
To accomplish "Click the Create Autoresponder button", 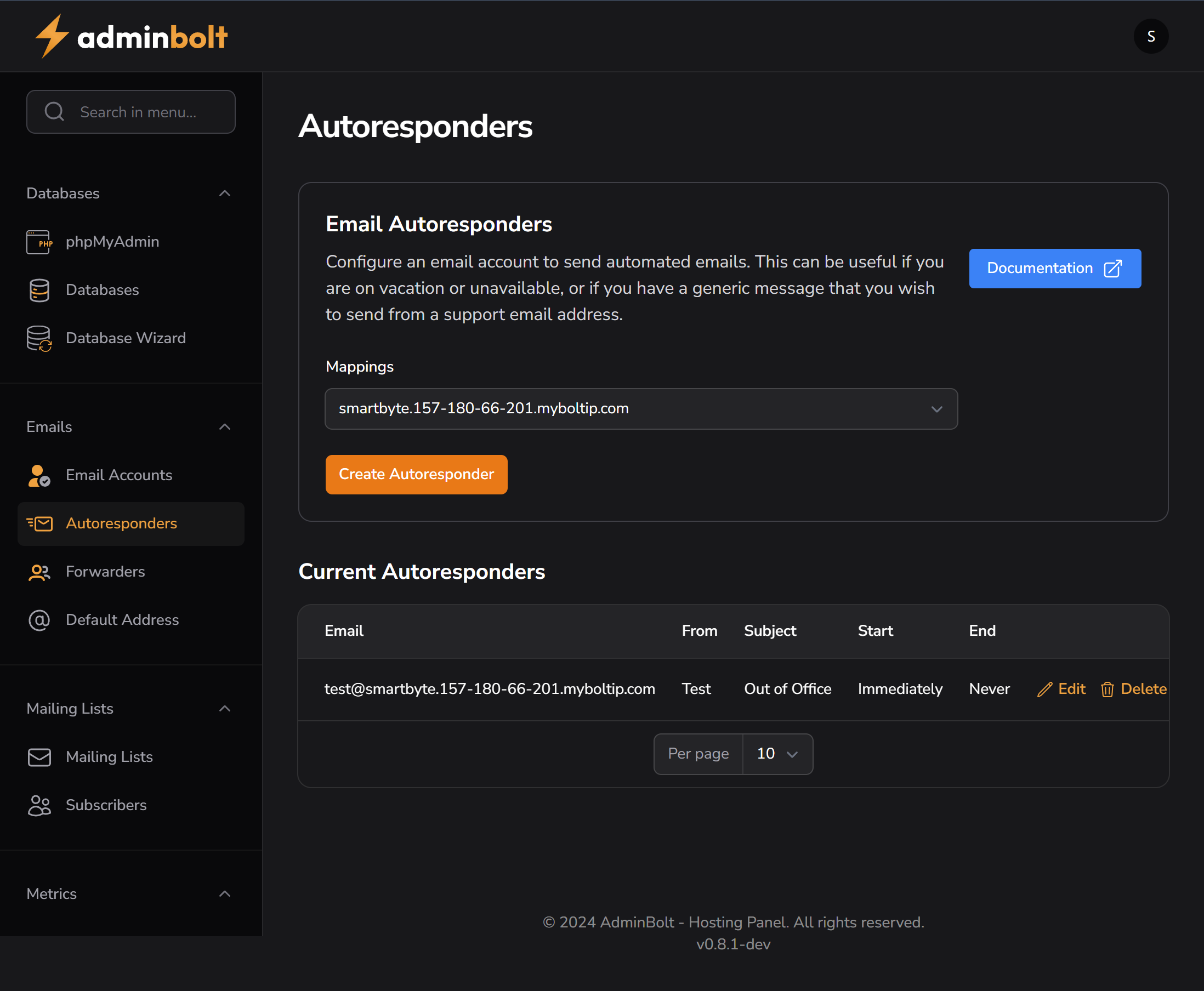I will tap(416, 474).
